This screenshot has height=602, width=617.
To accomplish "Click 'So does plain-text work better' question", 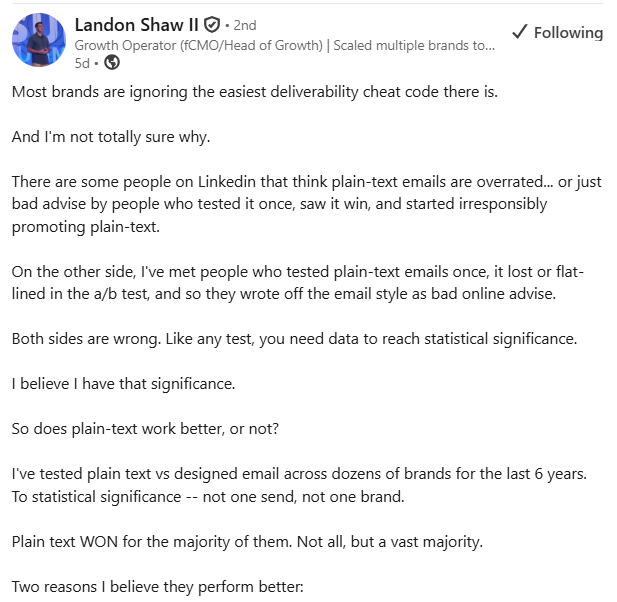I will pos(145,429).
